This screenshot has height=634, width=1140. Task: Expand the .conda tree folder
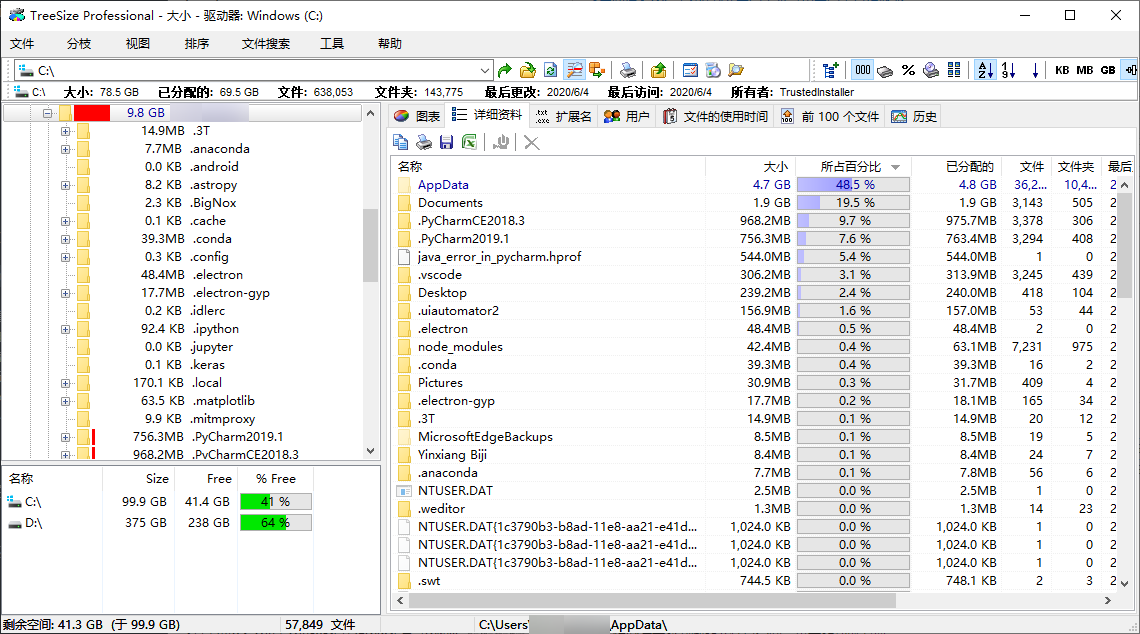65,239
